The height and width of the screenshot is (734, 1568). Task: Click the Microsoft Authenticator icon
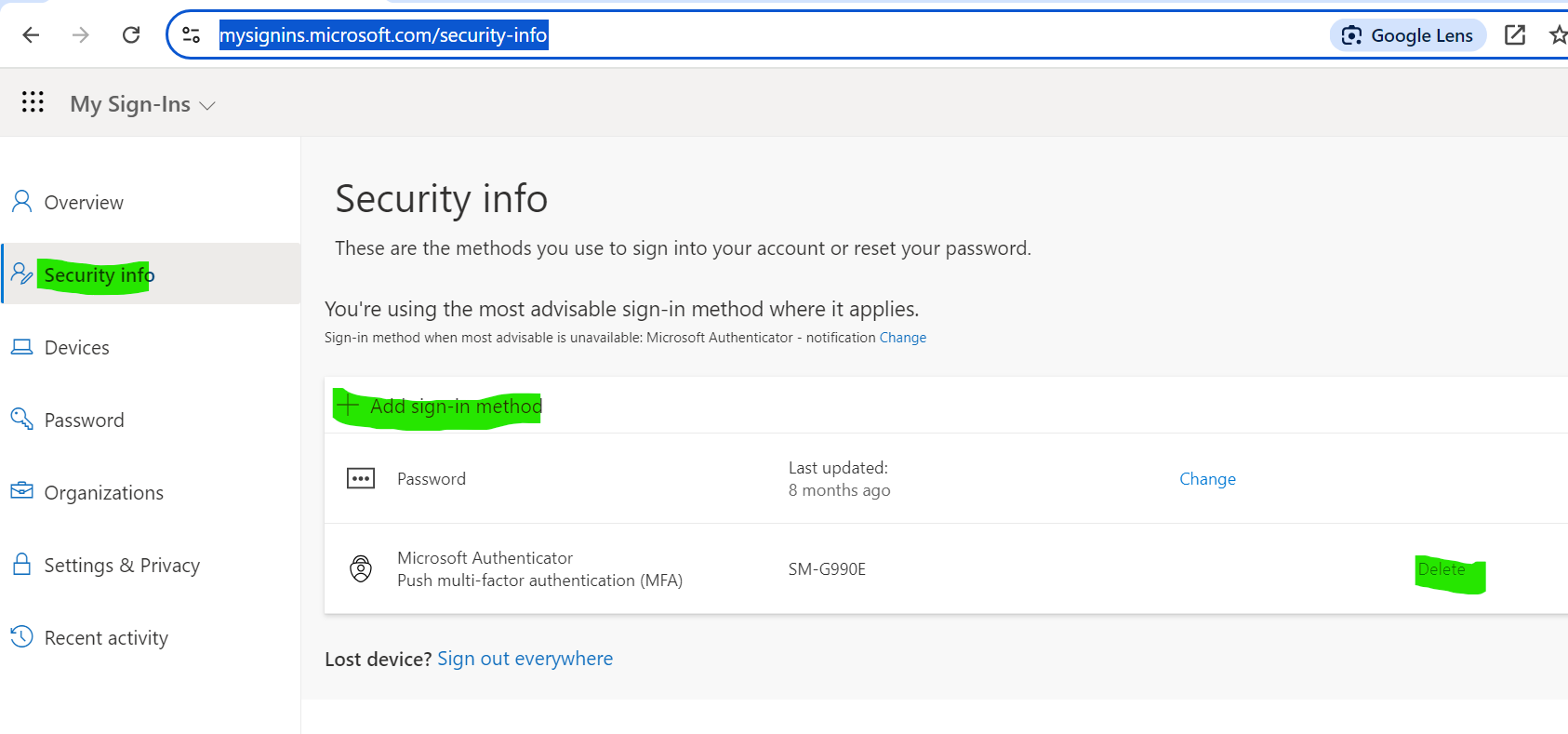361,568
